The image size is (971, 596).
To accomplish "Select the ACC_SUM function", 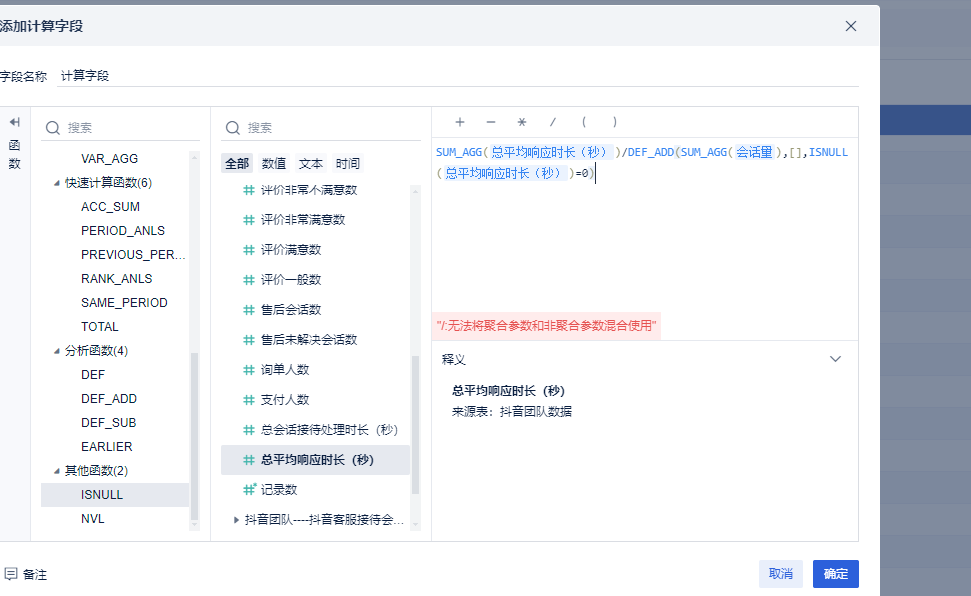I will click(110, 207).
